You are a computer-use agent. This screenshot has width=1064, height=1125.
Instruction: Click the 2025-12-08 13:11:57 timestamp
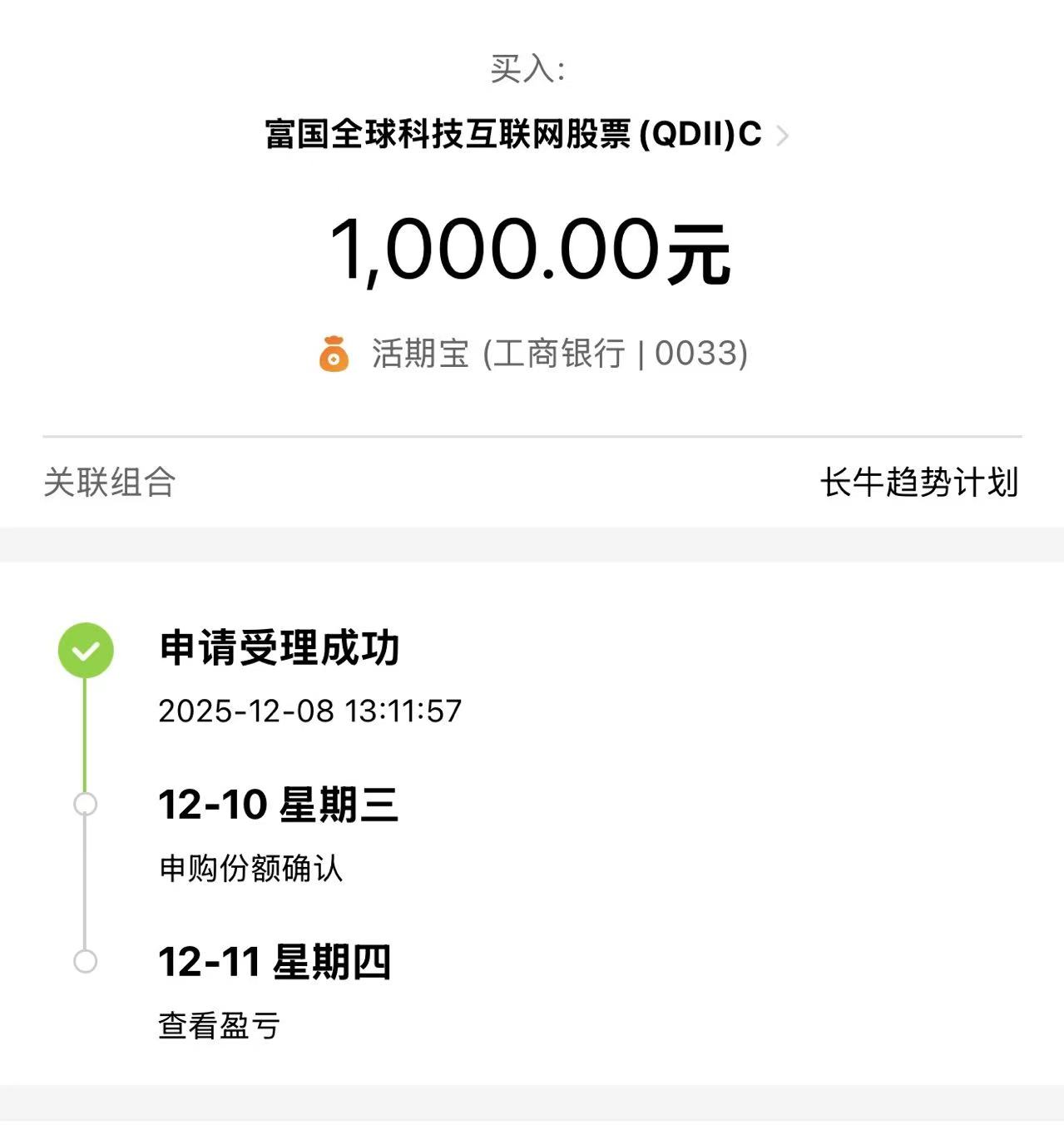[x=309, y=711]
